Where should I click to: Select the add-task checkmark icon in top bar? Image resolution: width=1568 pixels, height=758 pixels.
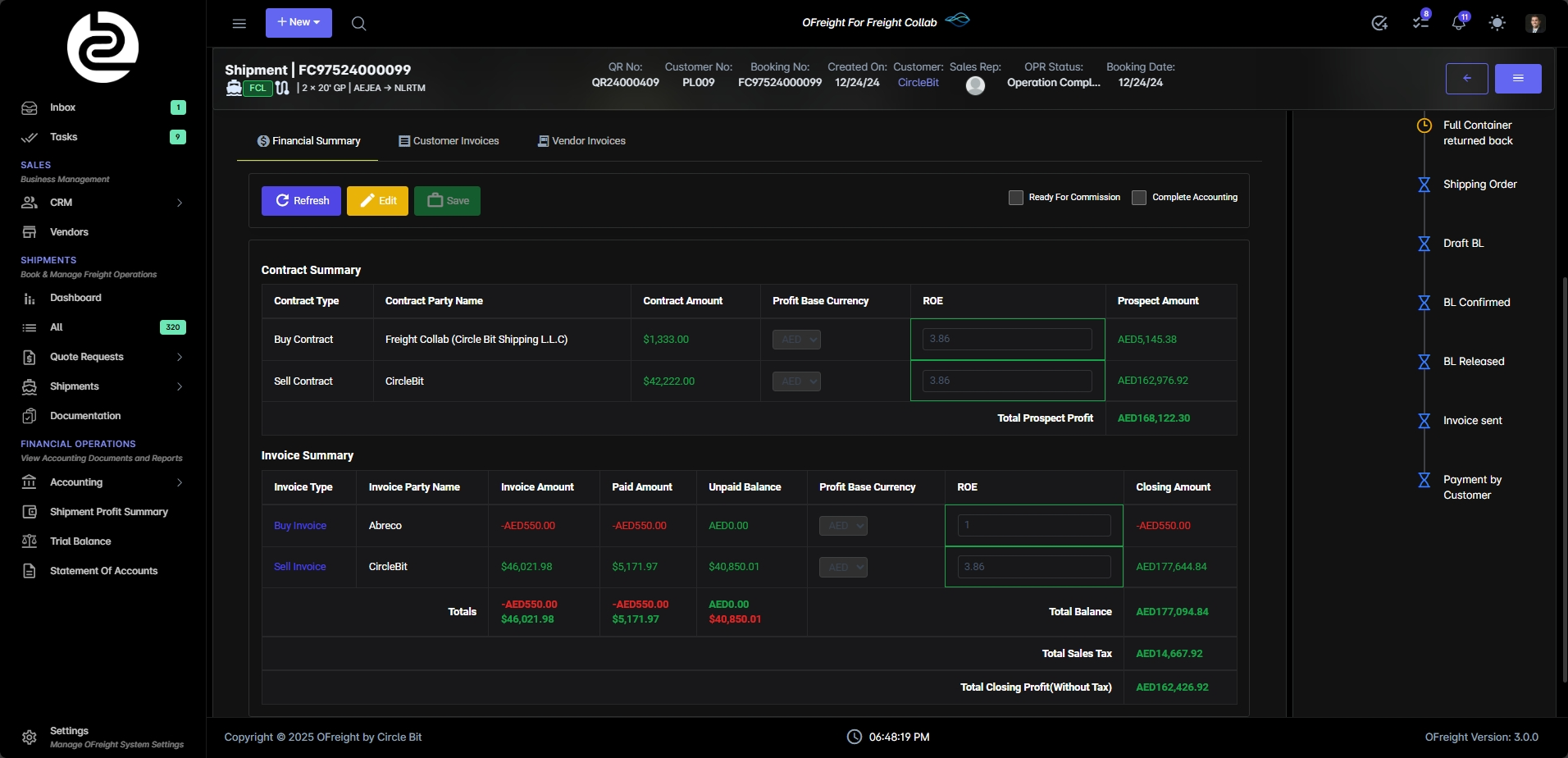1380,22
